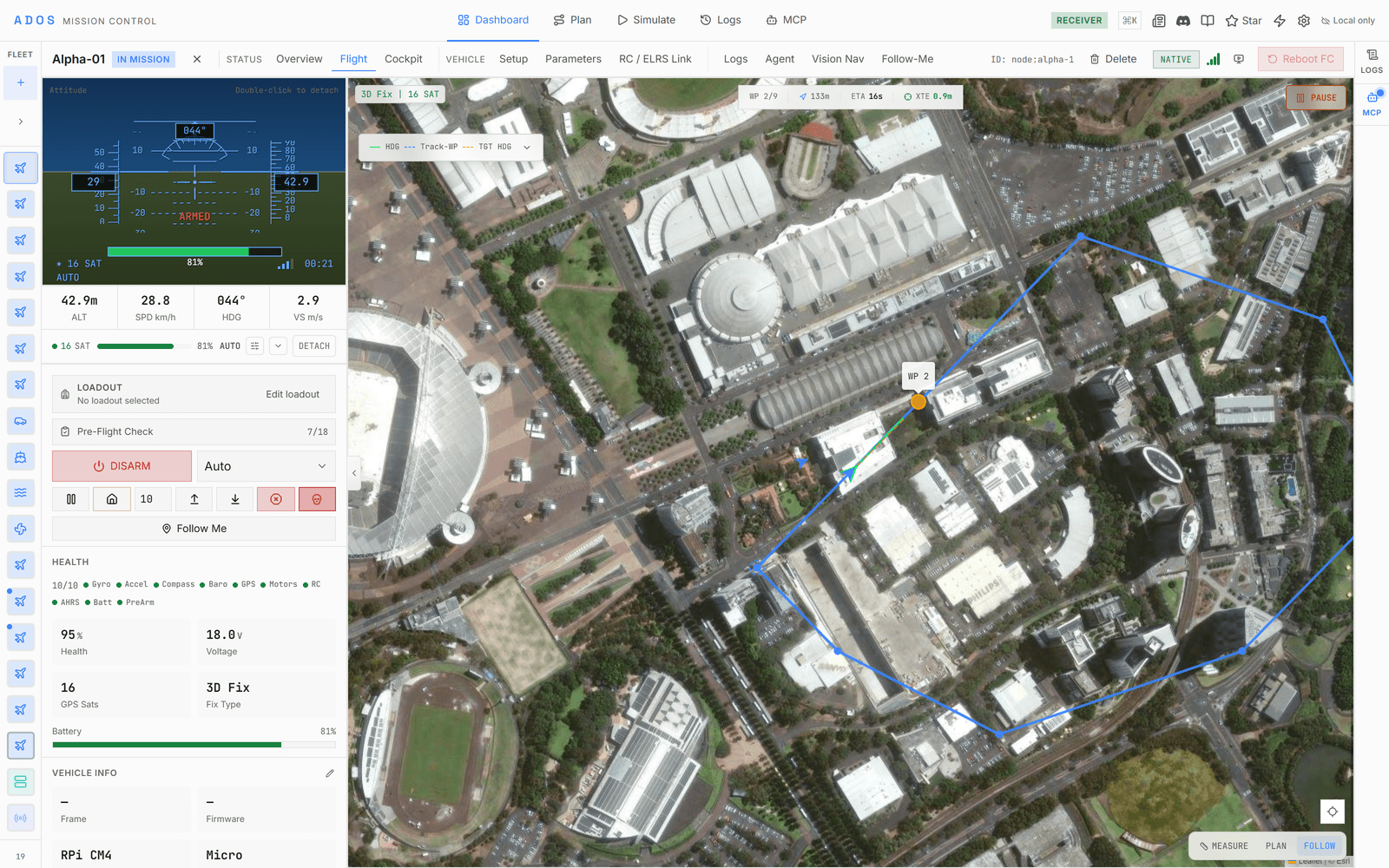Go to Simulate in top navigation
The width and height of the screenshot is (1389, 868).
point(646,20)
